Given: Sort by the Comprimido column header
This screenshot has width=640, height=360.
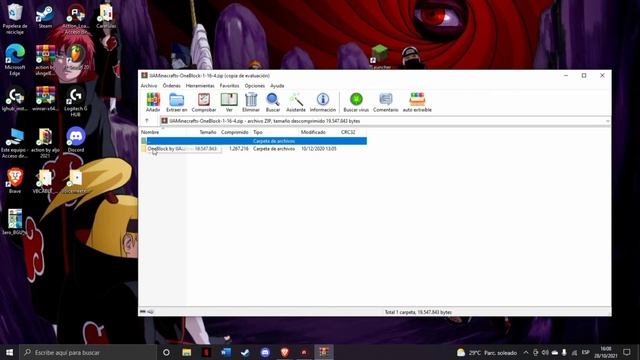Looking at the screenshot, I should [234, 132].
